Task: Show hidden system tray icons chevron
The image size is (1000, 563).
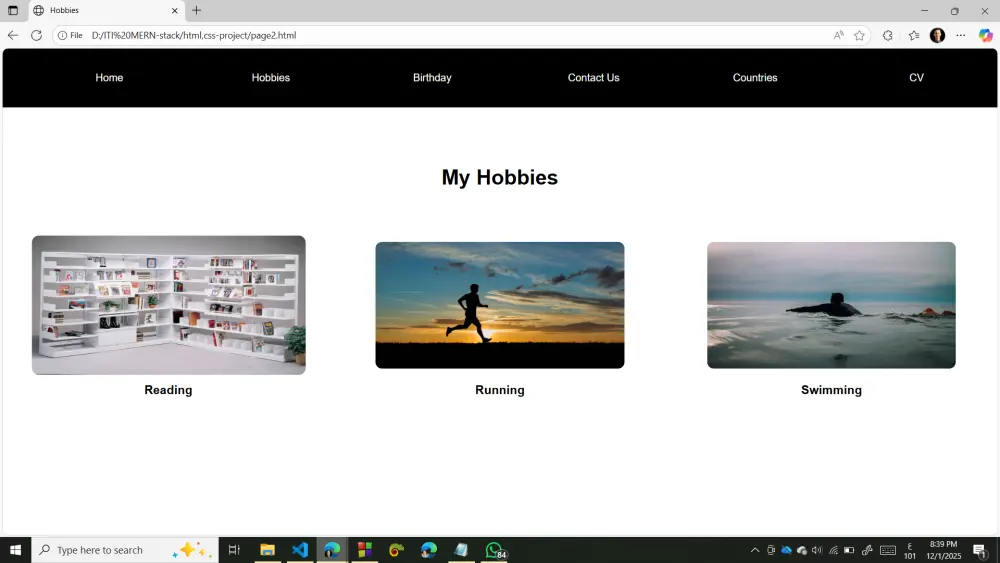Action: (754, 550)
